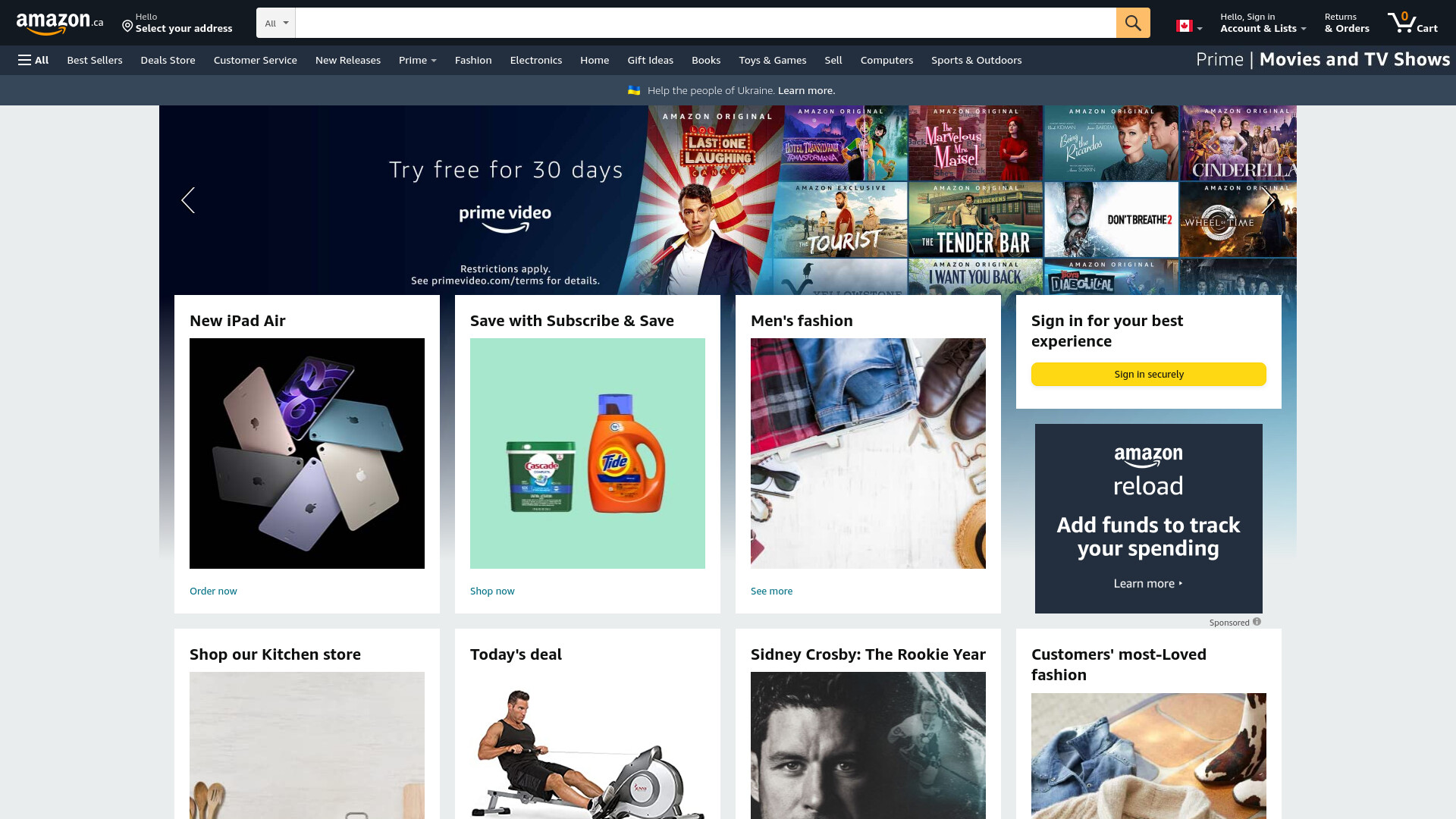The image size is (1456, 819).
Task: Click See more under Men's fashion
Action: pos(771,591)
